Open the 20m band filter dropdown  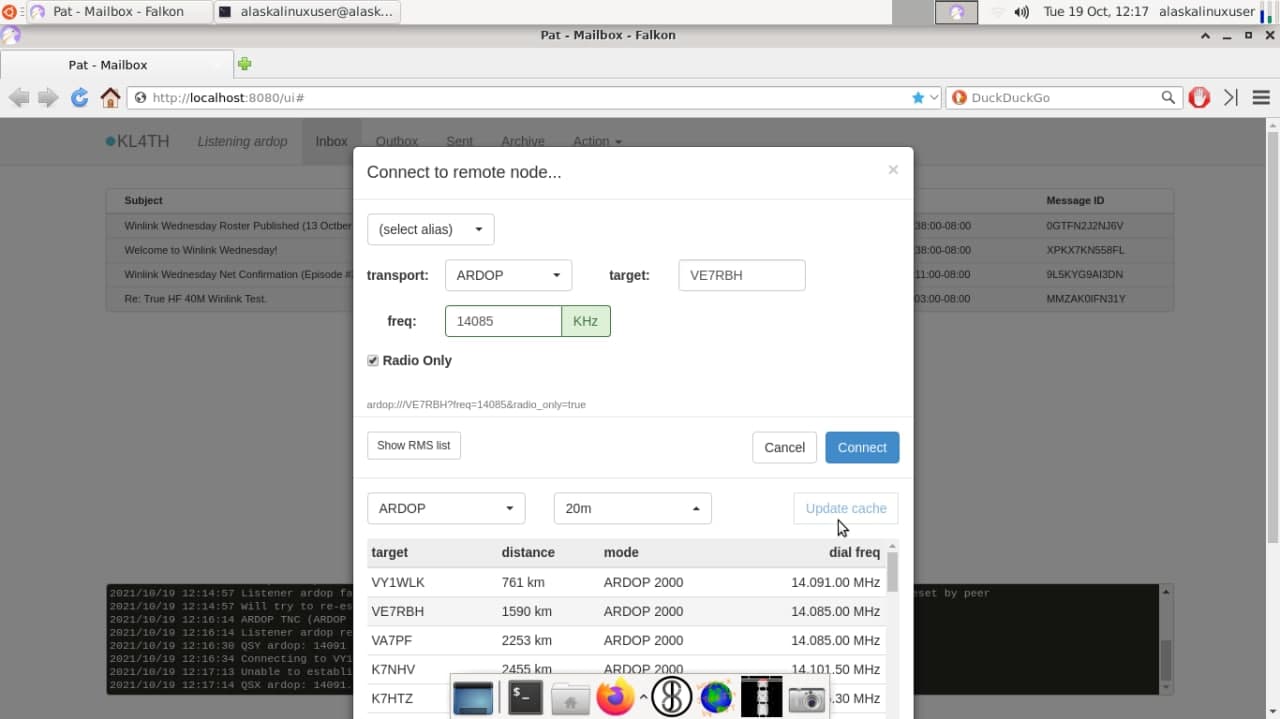pos(632,508)
